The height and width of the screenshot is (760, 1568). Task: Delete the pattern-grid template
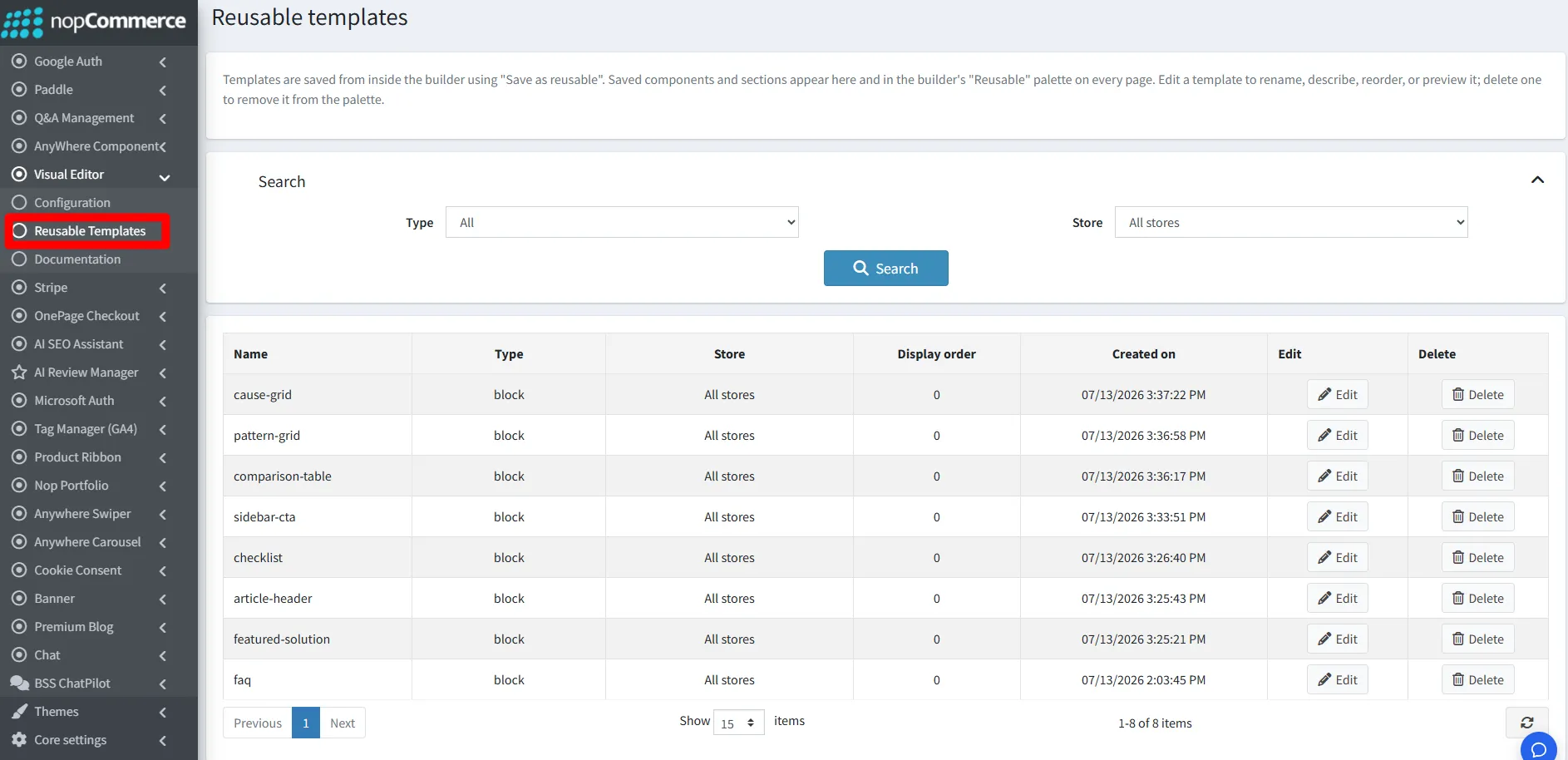pos(1477,435)
